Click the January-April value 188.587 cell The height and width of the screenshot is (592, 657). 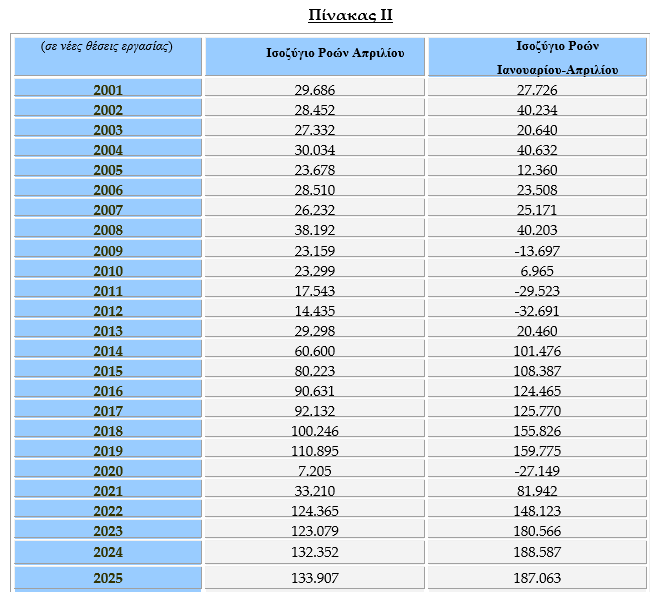[536, 552]
